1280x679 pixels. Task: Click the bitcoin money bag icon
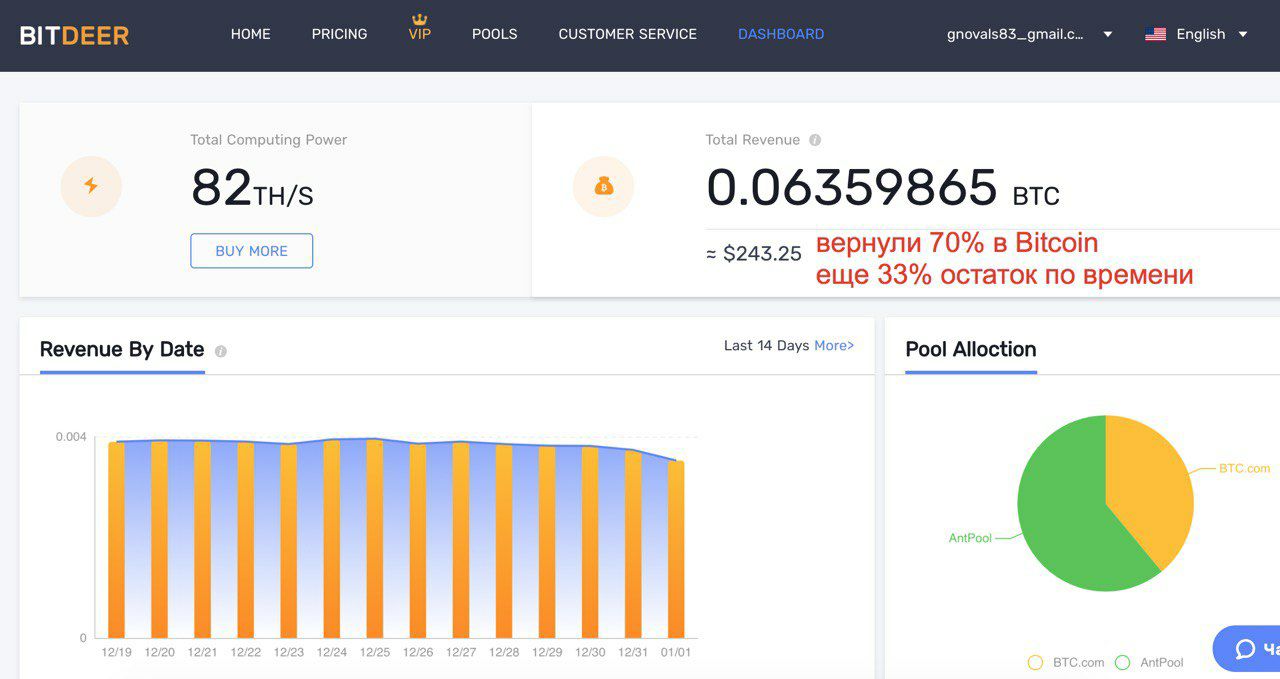603,186
